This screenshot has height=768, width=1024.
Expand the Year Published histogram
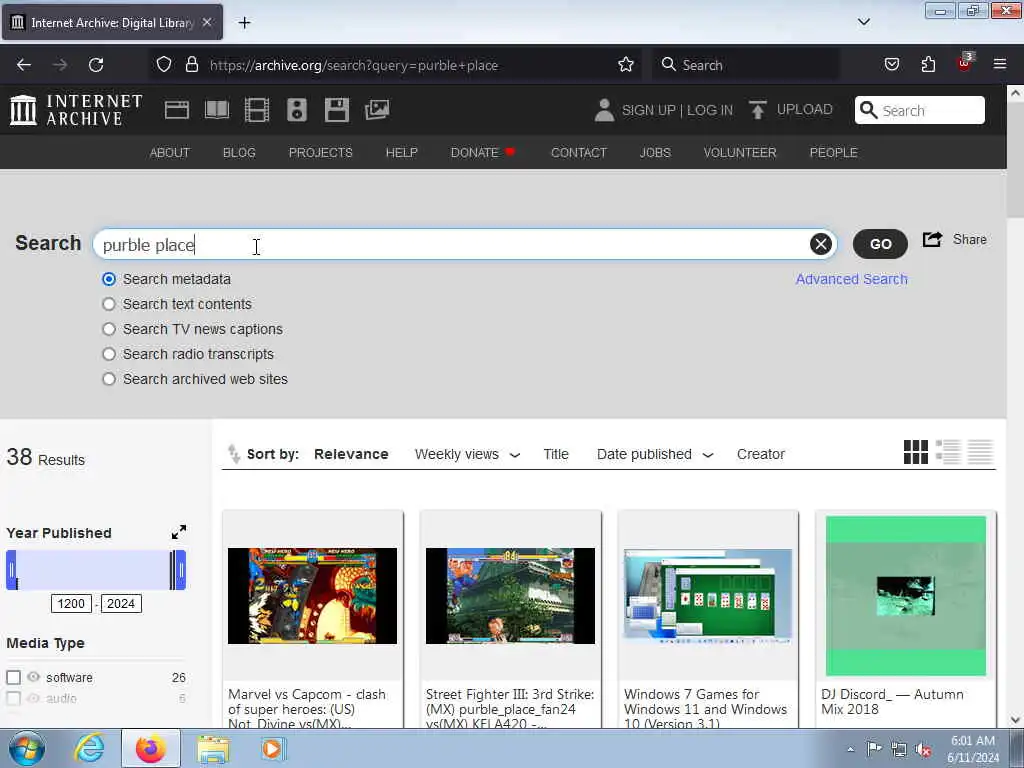(x=178, y=532)
